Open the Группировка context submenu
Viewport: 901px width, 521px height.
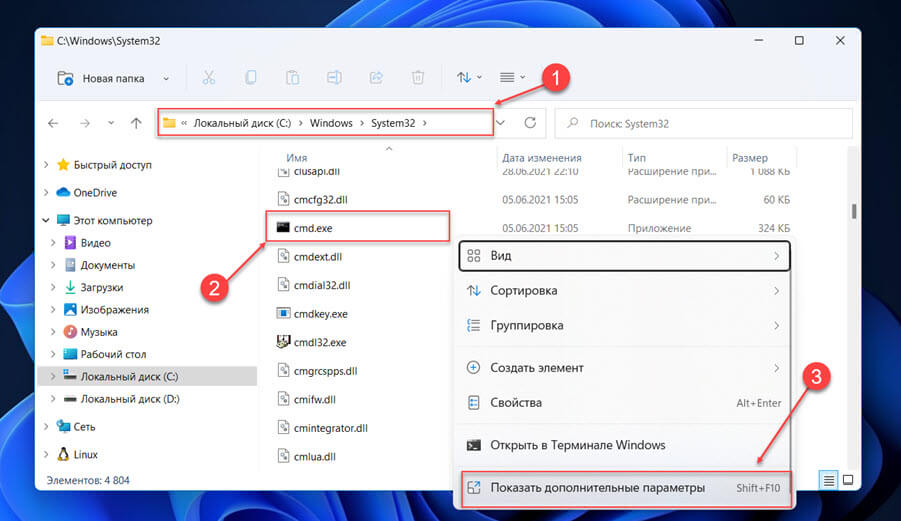[624, 326]
